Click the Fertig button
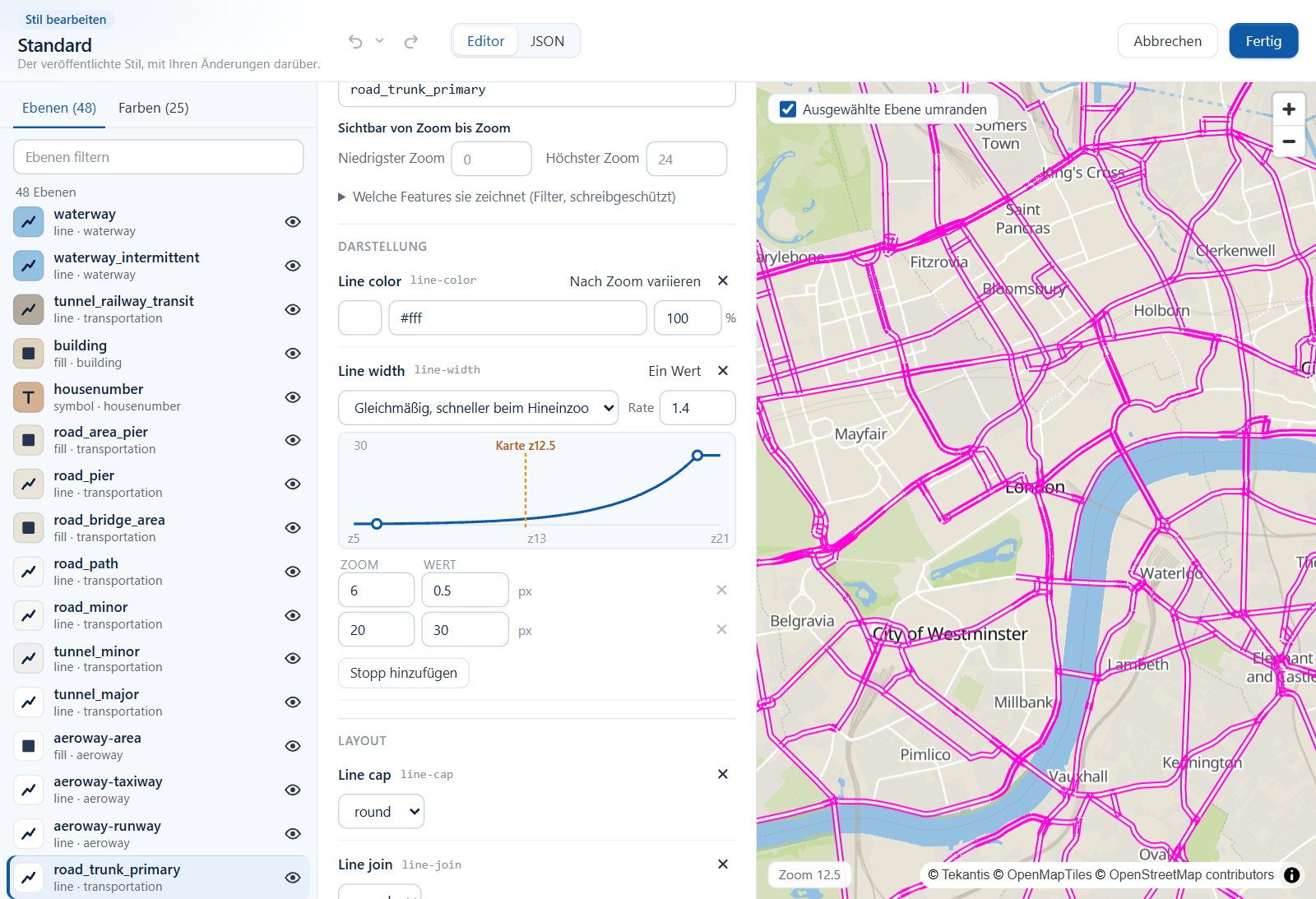The image size is (1316, 899). point(1263,41)
